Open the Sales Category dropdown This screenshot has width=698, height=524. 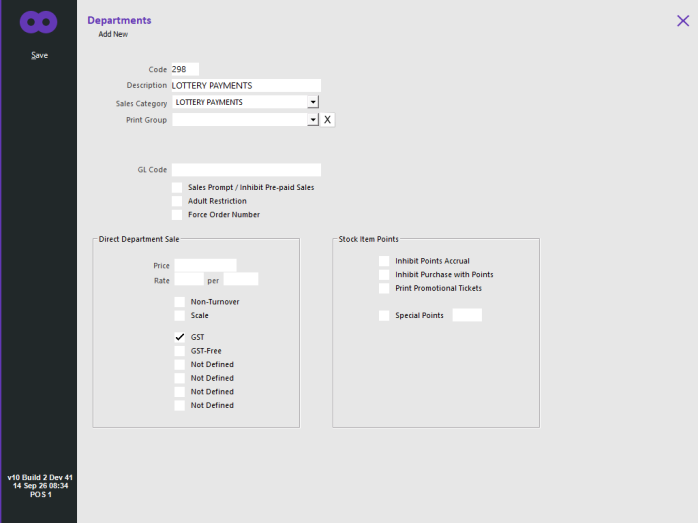[x=313, y=102]
